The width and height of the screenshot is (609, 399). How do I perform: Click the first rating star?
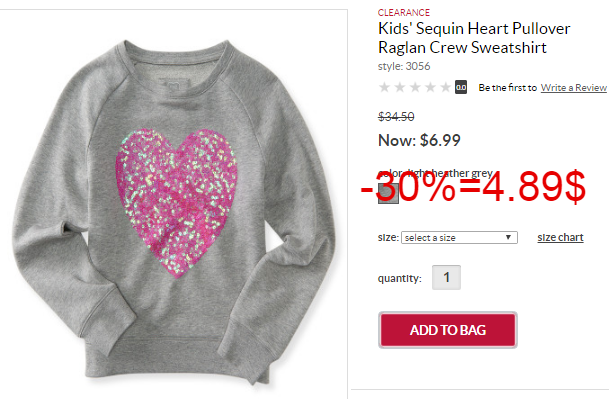[x=385, y=87]
